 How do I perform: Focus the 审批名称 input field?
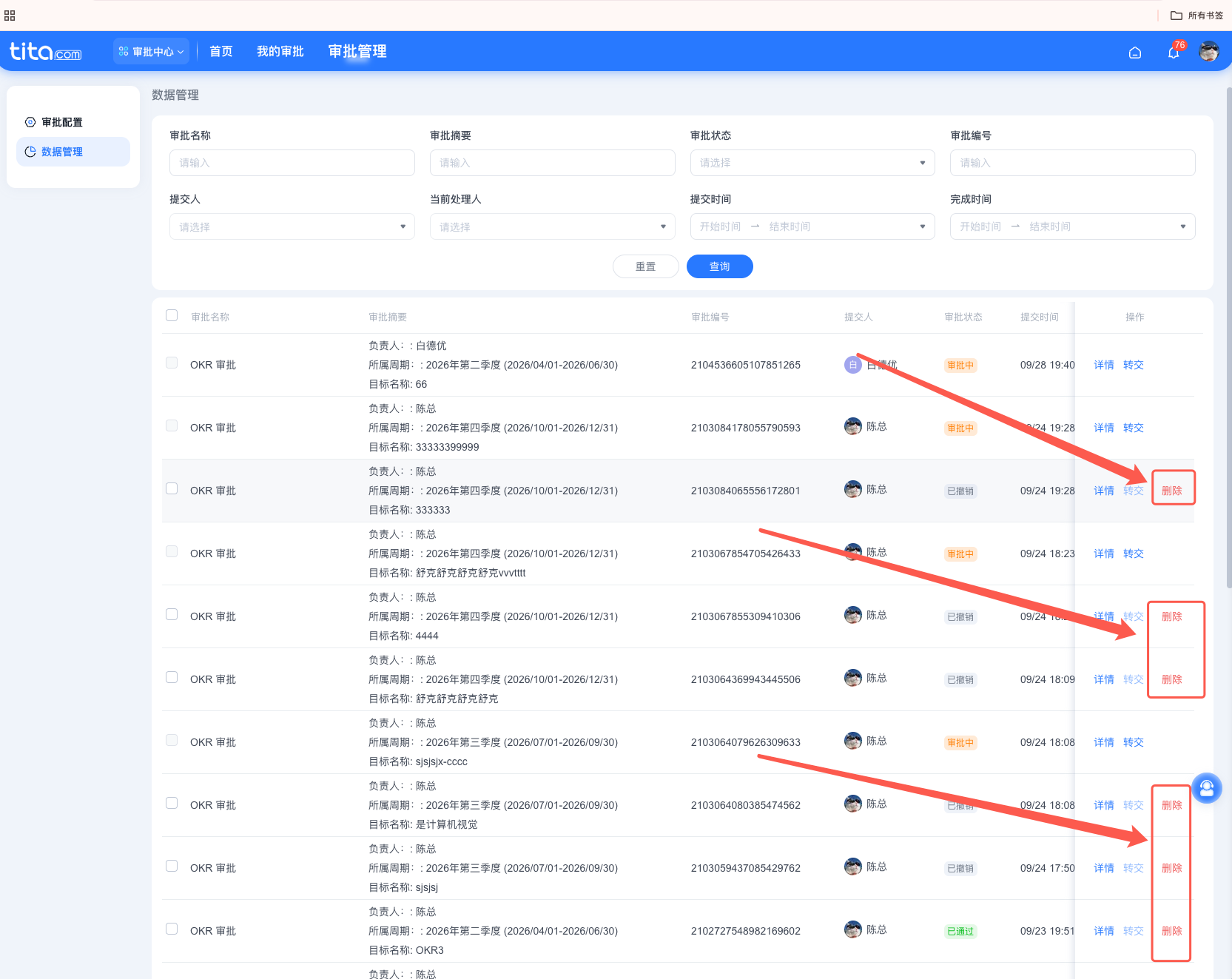click(x=292, y=163)
